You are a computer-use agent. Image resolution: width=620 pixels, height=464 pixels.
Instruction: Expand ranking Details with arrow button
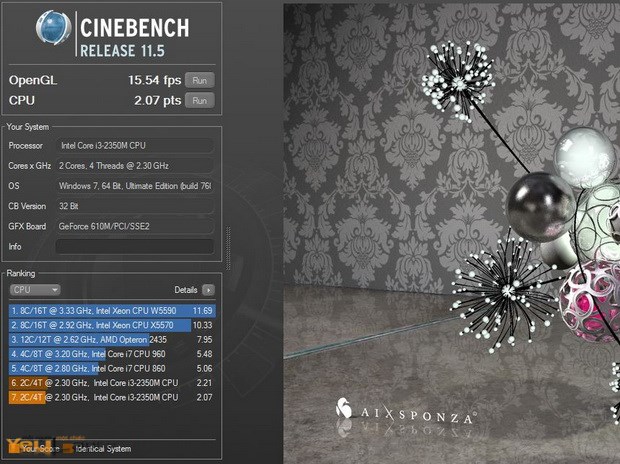click(x=208, y=289)
